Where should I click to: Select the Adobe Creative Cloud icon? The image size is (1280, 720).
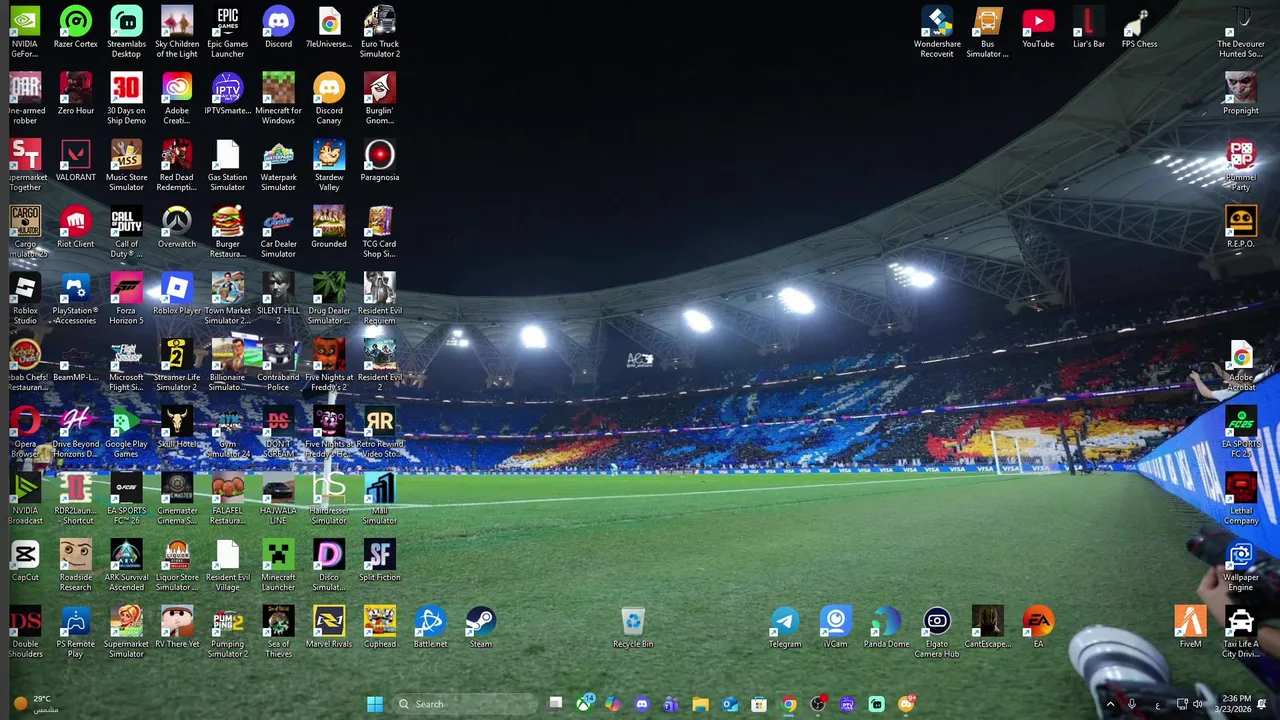coord(177,99)
